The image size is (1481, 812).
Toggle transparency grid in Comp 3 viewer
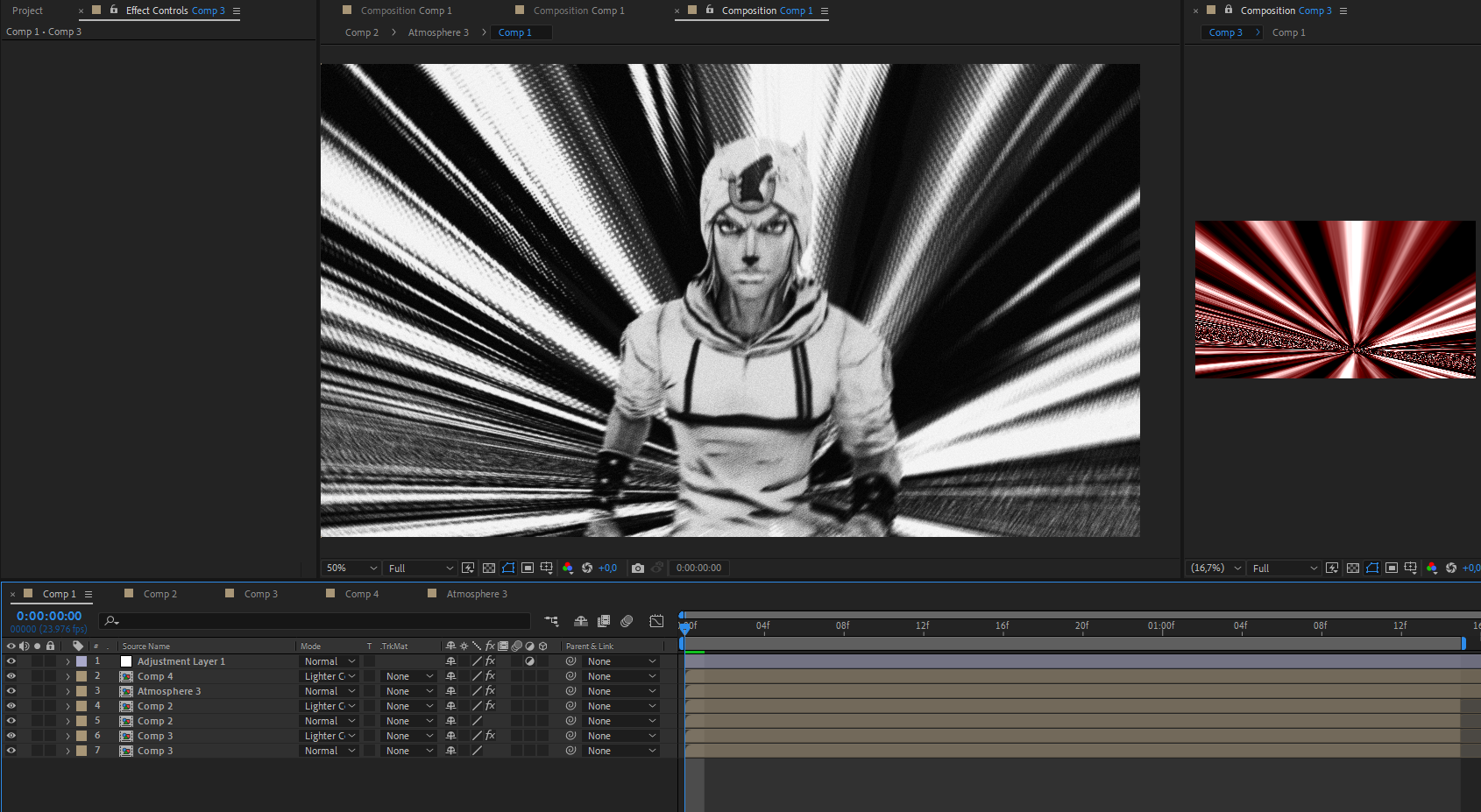click(x=1353, y=568)
